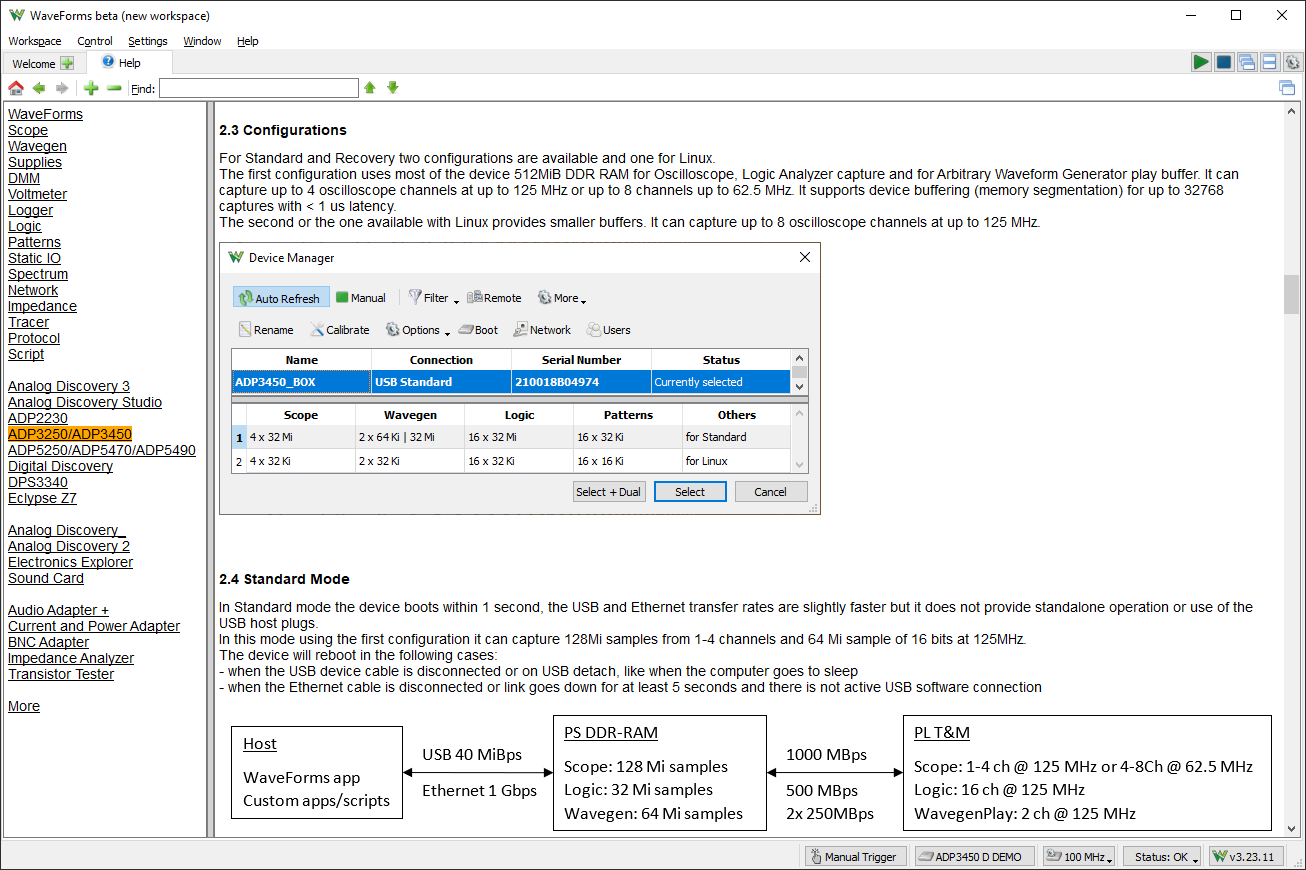Go to Help home page icon
This screenshot has height=870, width=1306.
coord(16,88)
